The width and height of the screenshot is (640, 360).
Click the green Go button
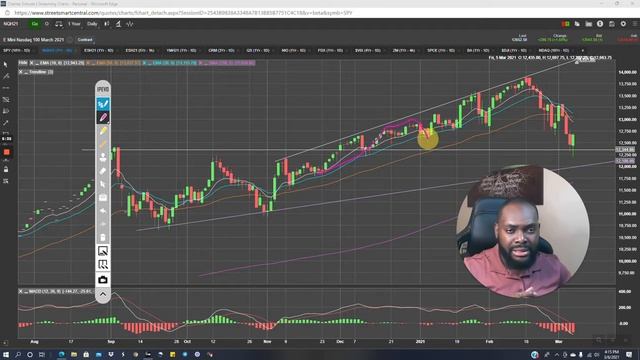(x=35, y=24)
